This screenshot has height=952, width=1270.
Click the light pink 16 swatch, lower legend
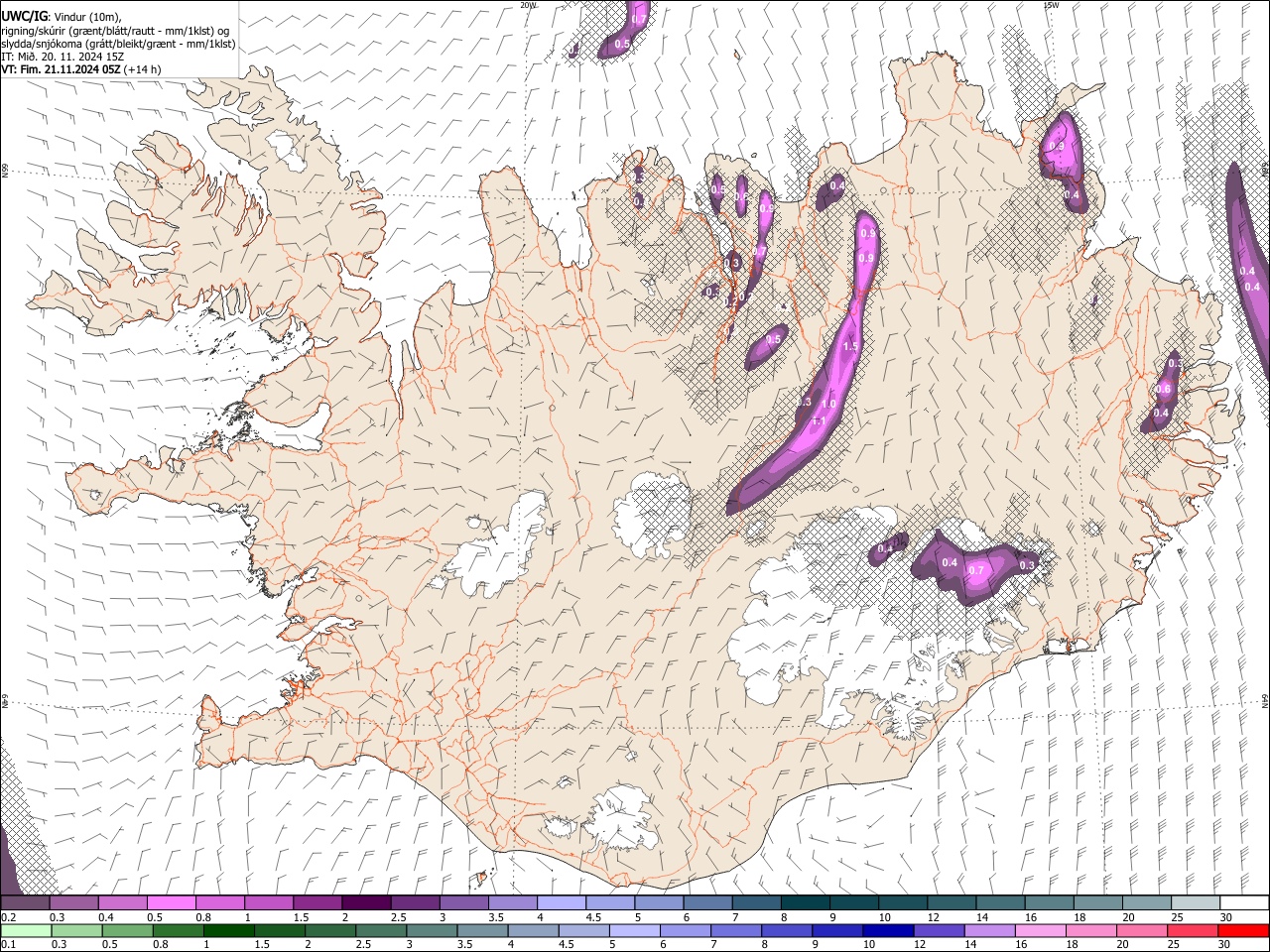click(x=1039, y=931)
